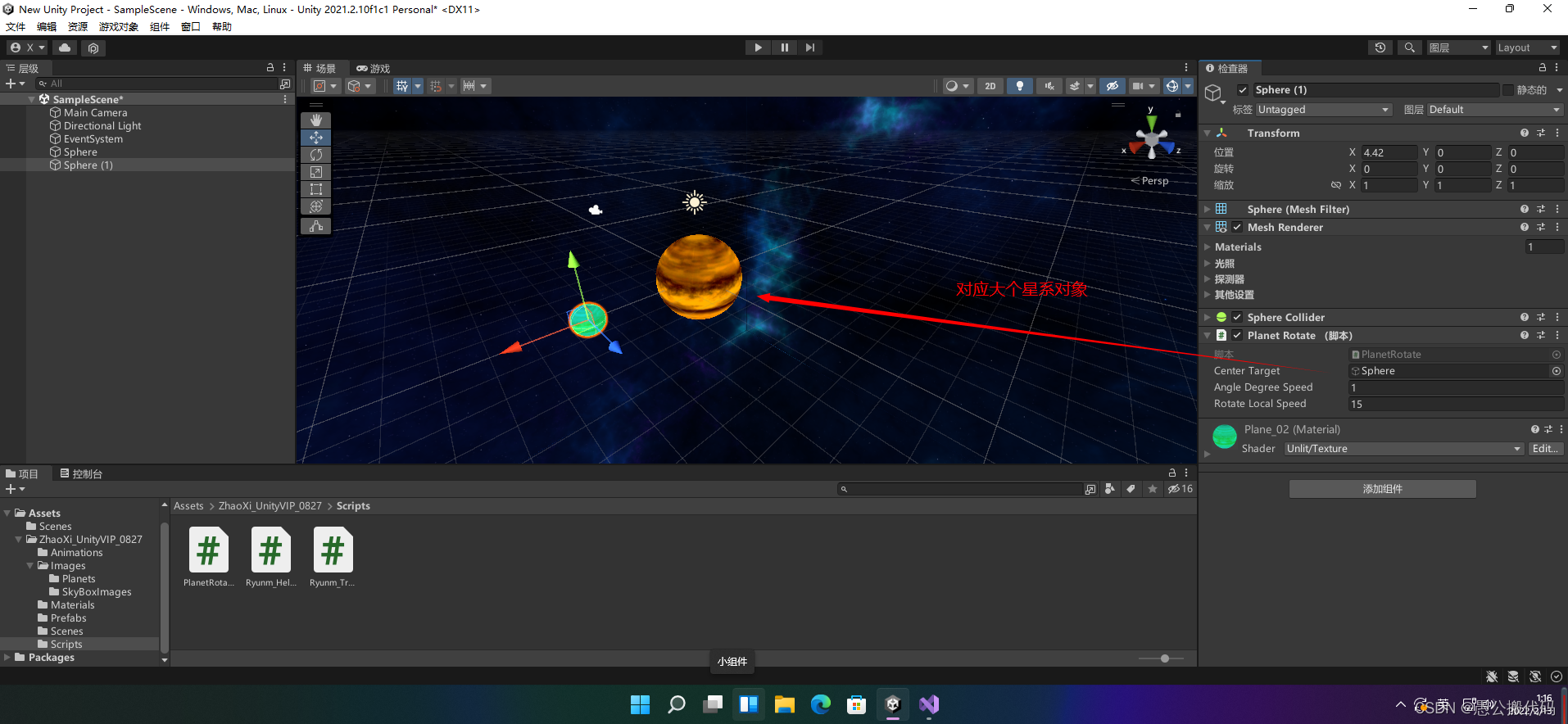The image size is (1568, 724).
Task: Open the Scripts breadcrumb link
Action: (353, 506)
